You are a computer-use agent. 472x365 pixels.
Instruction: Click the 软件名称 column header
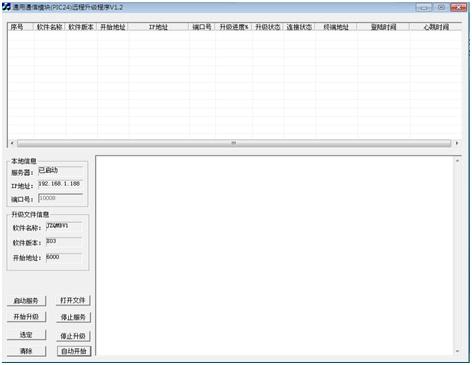pos(49,27)
